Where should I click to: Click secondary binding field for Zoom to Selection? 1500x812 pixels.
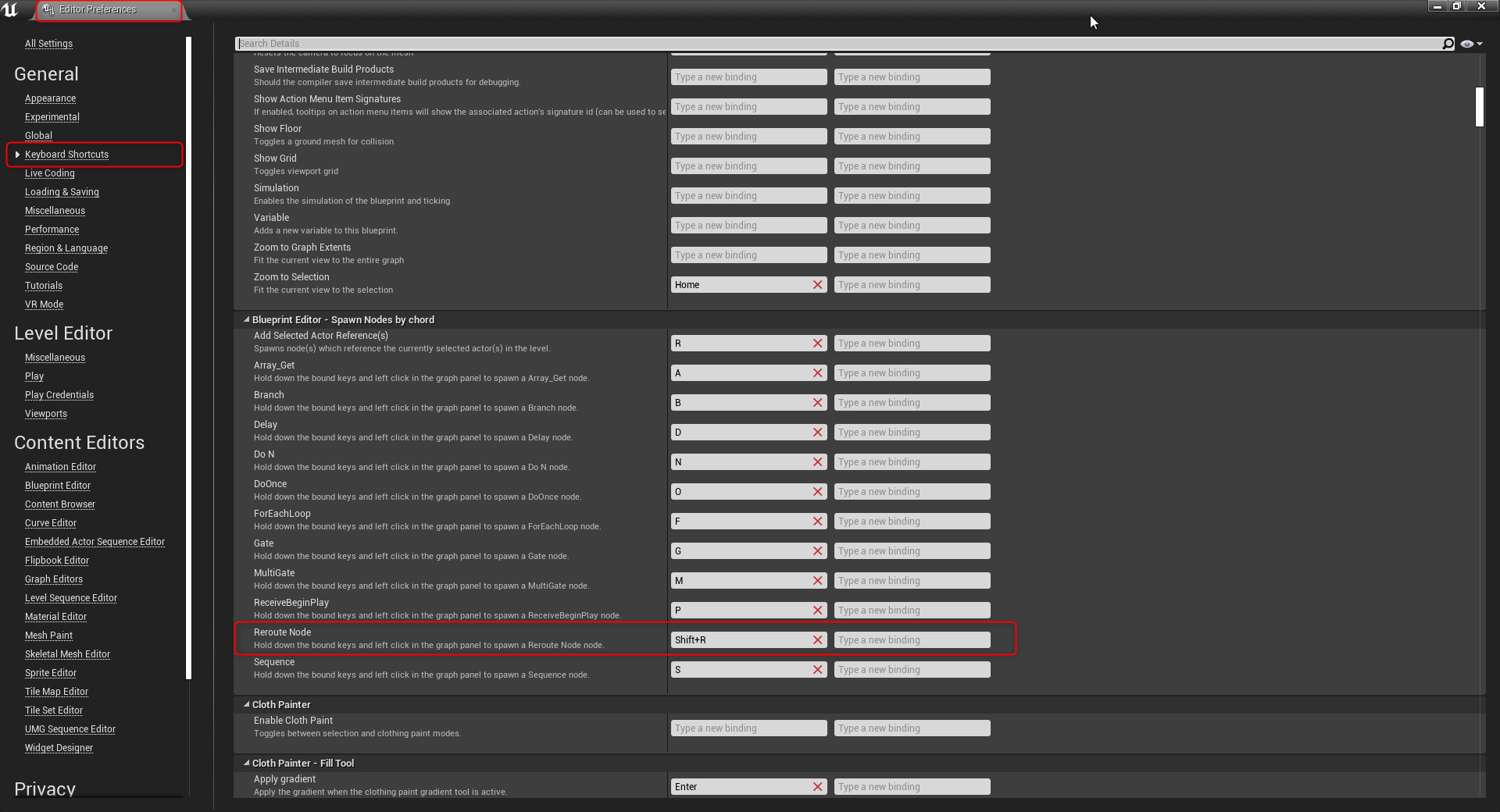tap(912, 285)
